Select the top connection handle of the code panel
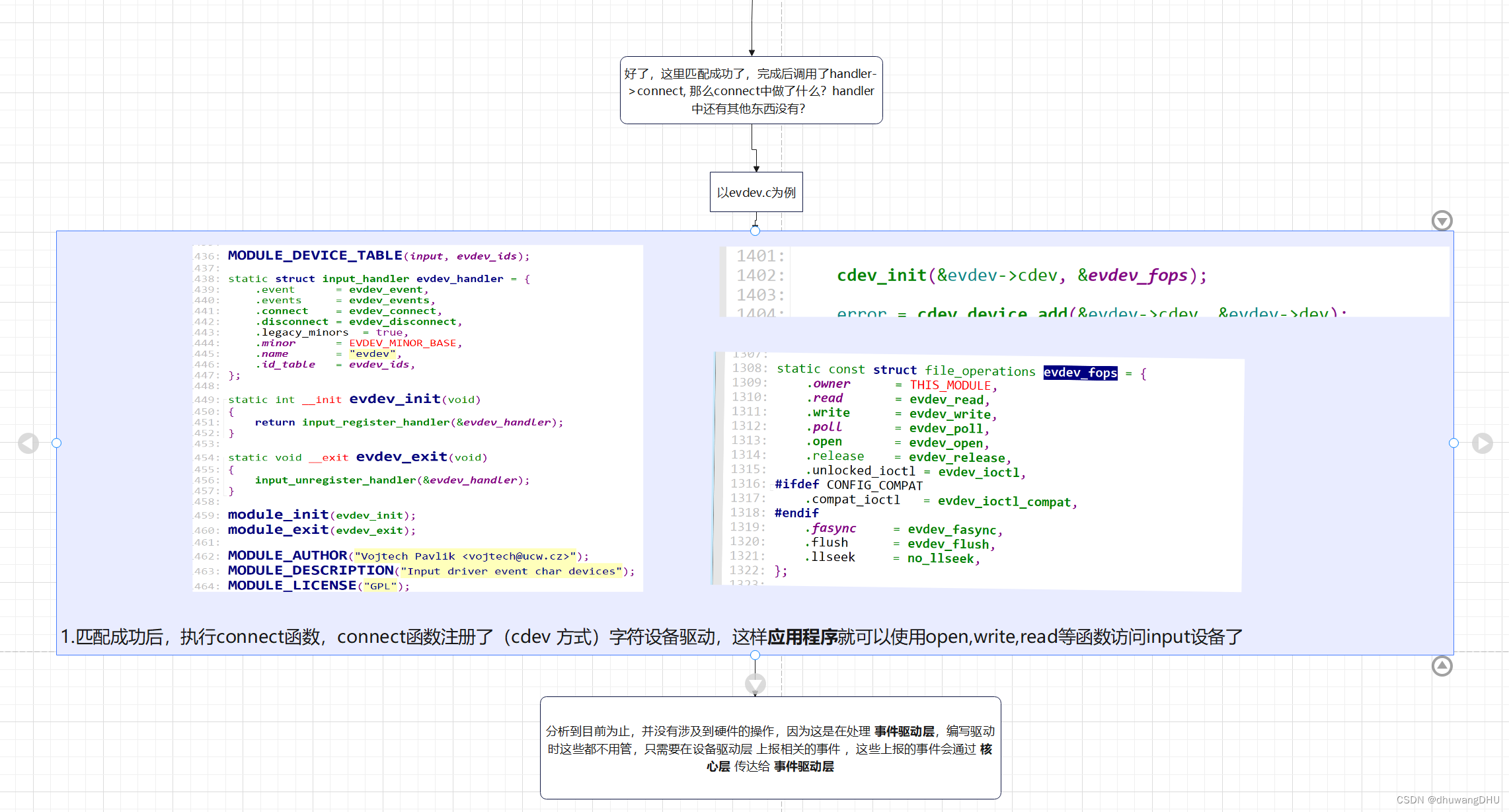The height and width of the screenshot is (812, 1509). point(755,231)
